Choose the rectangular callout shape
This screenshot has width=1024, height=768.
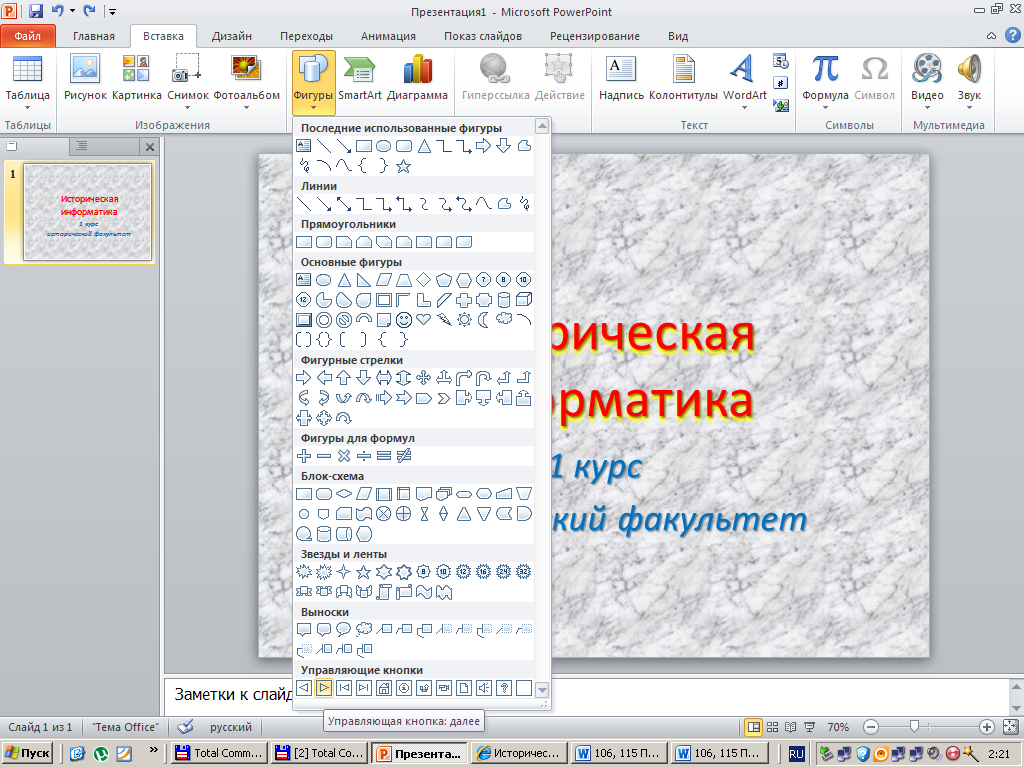pos(304,630)
